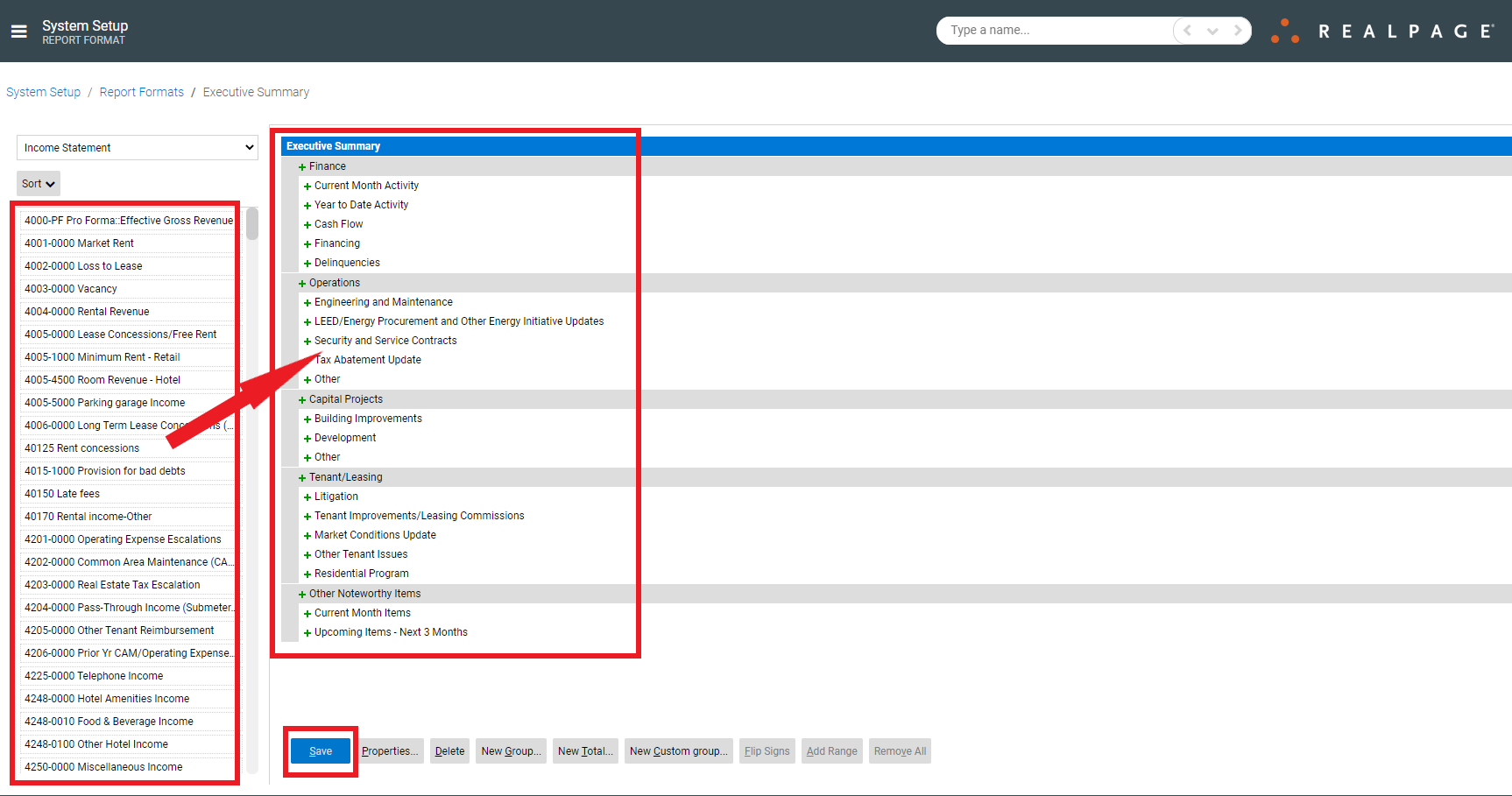Expand Current Month Items plus icon

[x=307, y=614]
